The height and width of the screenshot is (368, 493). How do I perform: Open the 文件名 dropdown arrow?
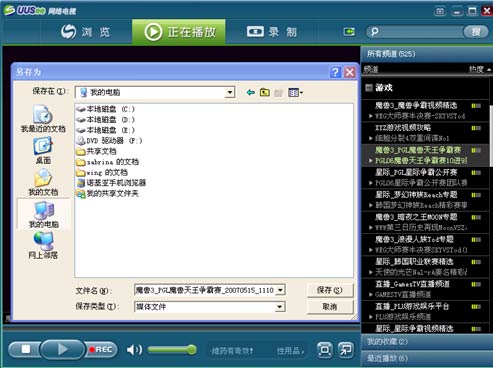[x=281, y=290]
